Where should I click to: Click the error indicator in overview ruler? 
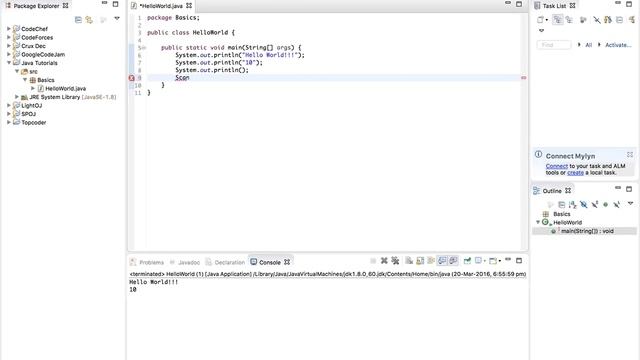pyautogui.click(x=524, y=78)
